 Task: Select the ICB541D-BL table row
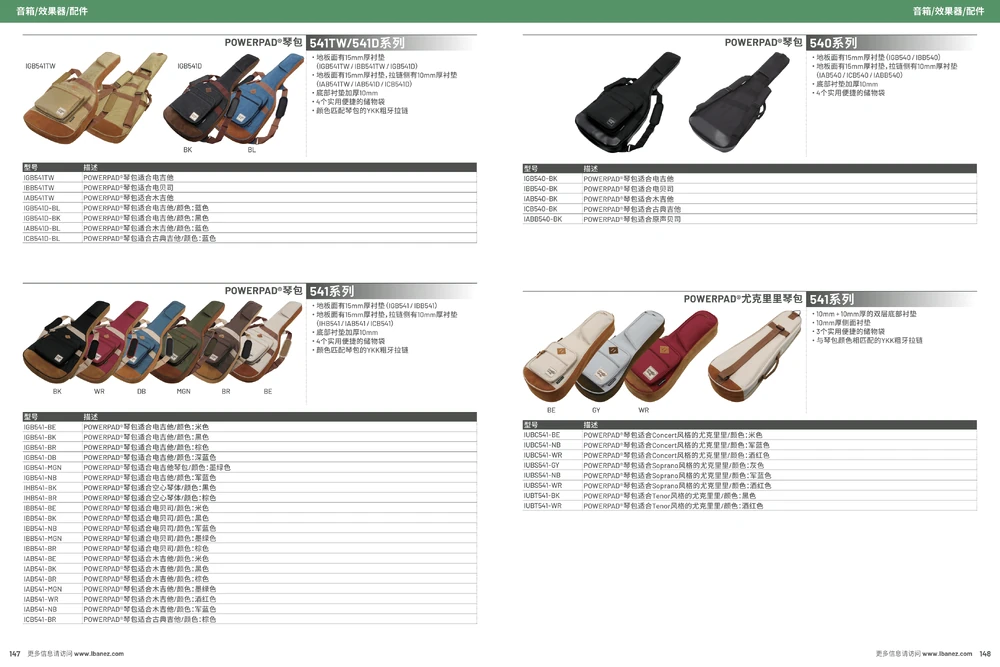coord(250,238)
